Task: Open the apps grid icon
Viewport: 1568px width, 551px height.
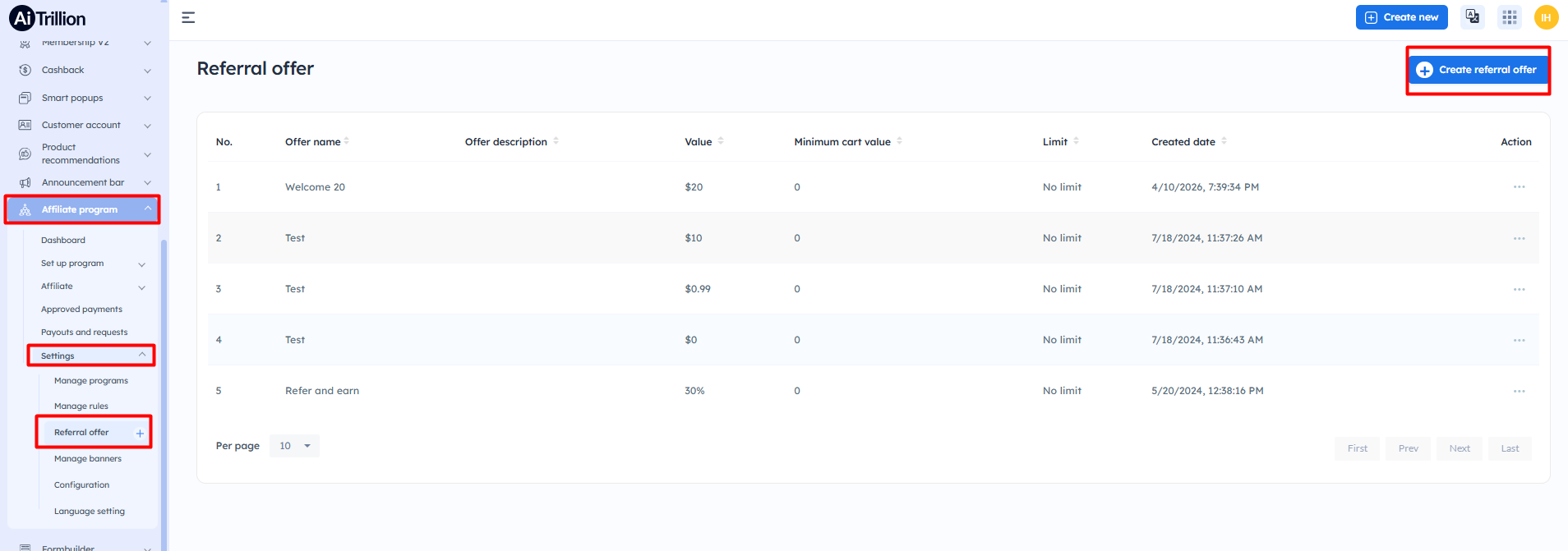Action: (1509, 17)
